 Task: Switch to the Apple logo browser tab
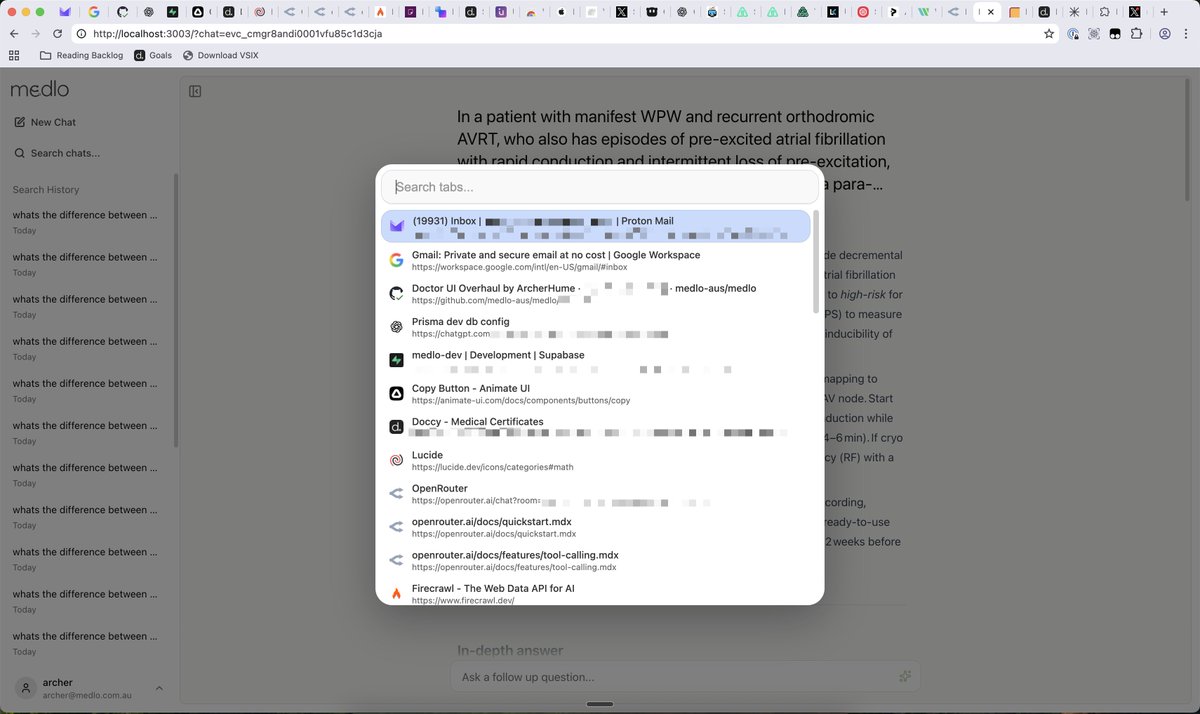(x=560, y=12)
